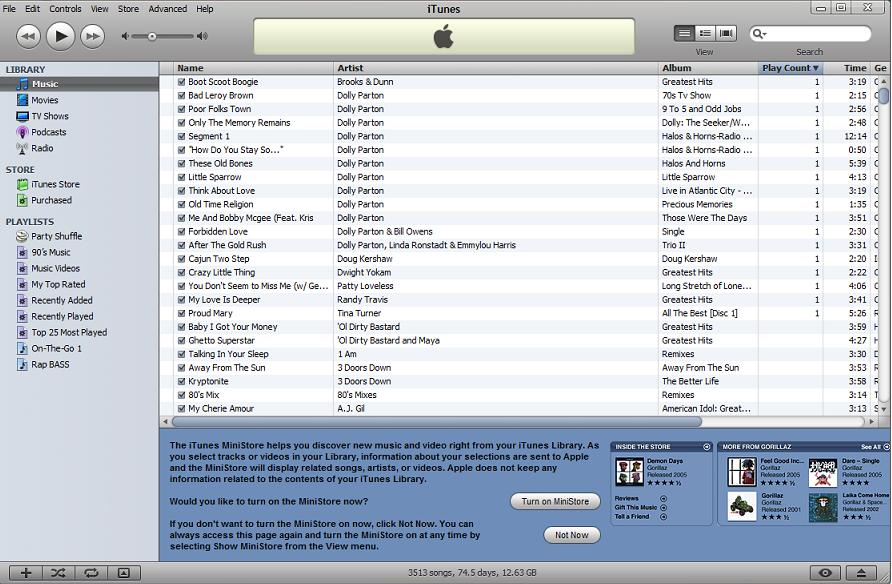
Task: Switch to list view
Action: 684,34
